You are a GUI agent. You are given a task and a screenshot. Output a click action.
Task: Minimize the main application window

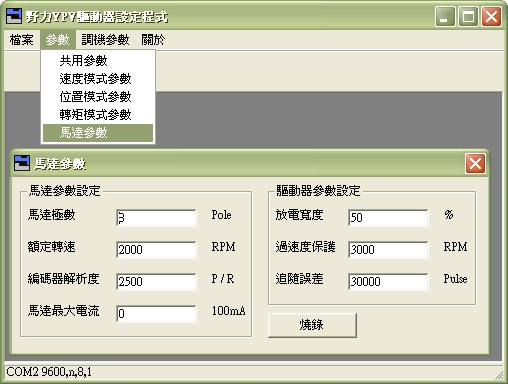coord(445,16)
